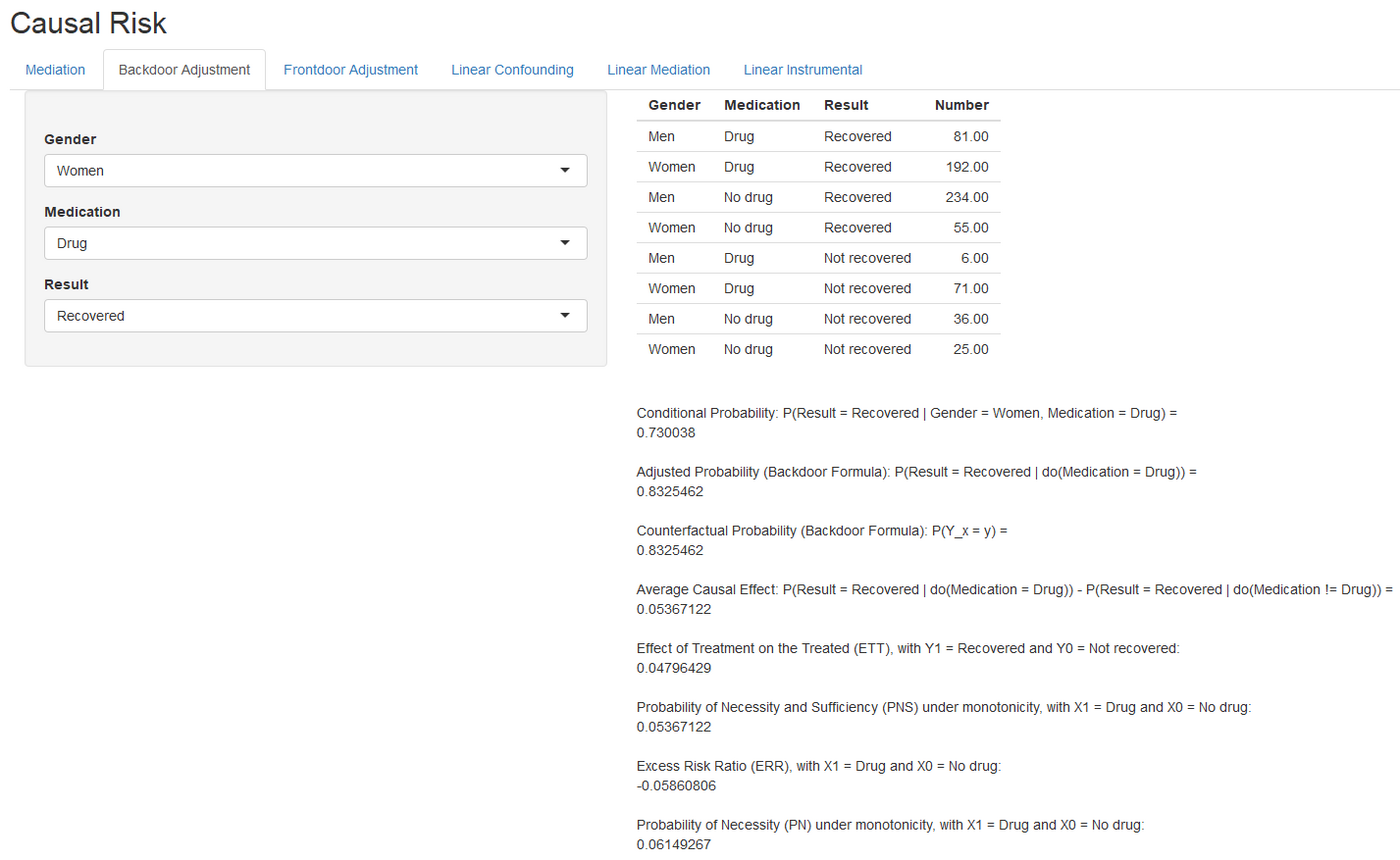1400x860 pixels.
Task: Go to the Linear Confounding tab
Action: [512, 70]
